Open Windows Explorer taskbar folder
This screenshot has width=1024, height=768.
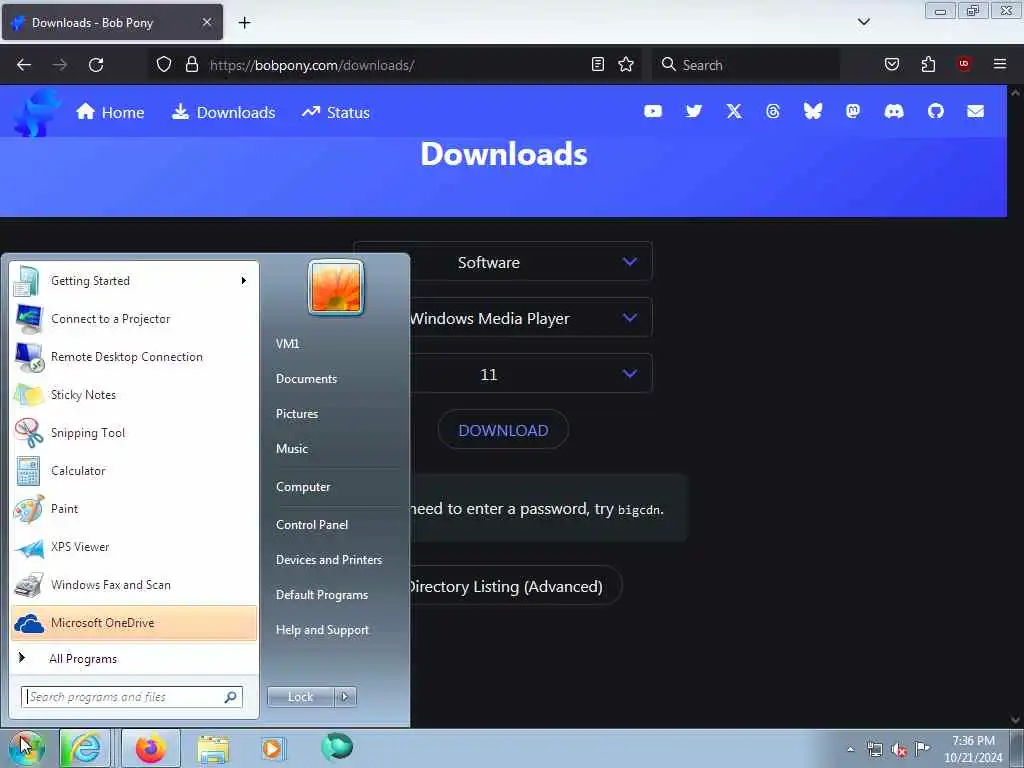click(214, 748)
